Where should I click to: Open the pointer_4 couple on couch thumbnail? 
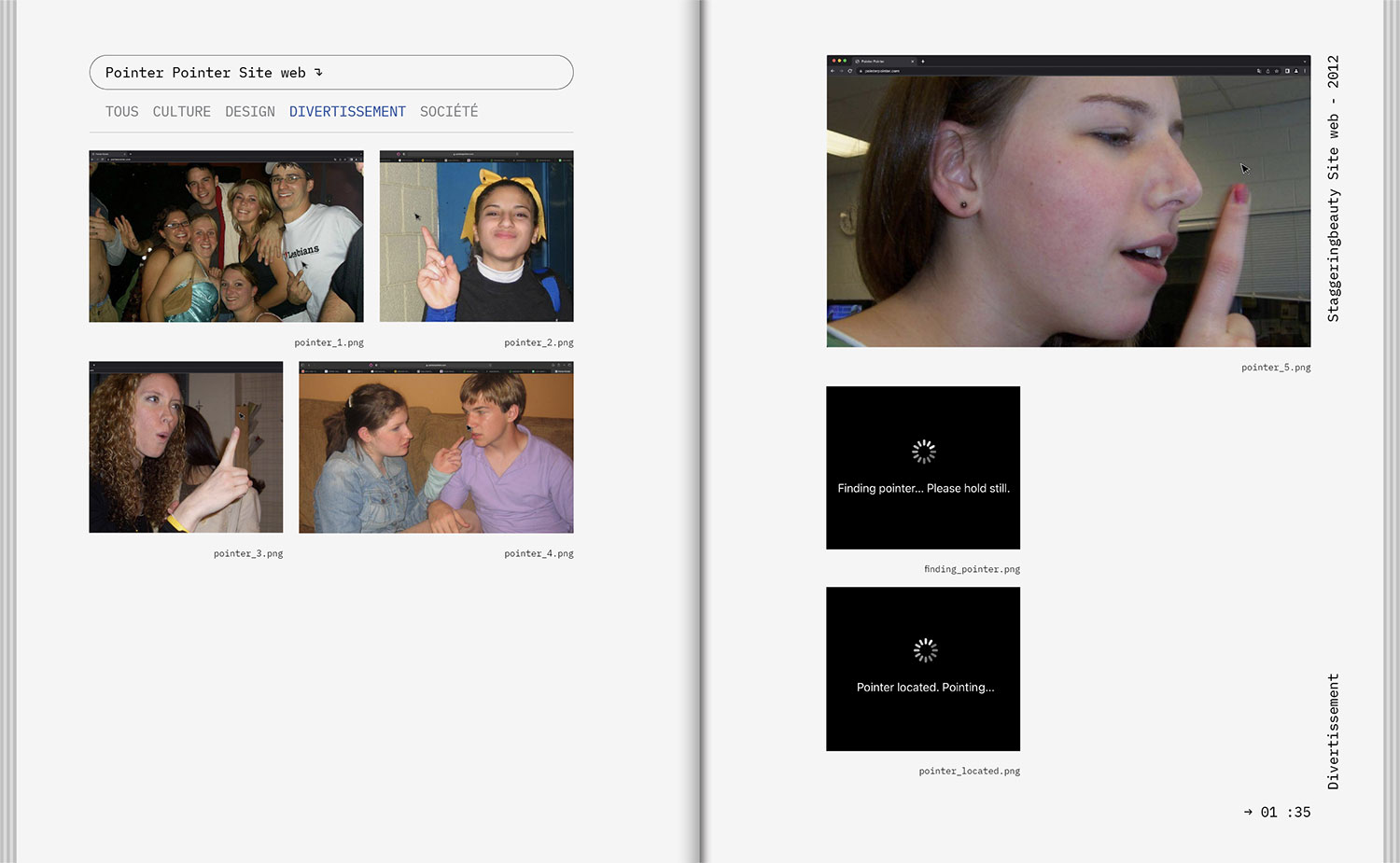click(x=436, y=447)
